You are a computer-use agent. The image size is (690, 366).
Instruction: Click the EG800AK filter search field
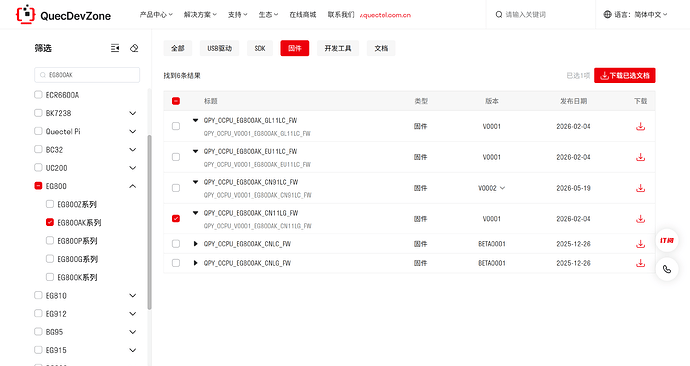click(x=87, y=75)
